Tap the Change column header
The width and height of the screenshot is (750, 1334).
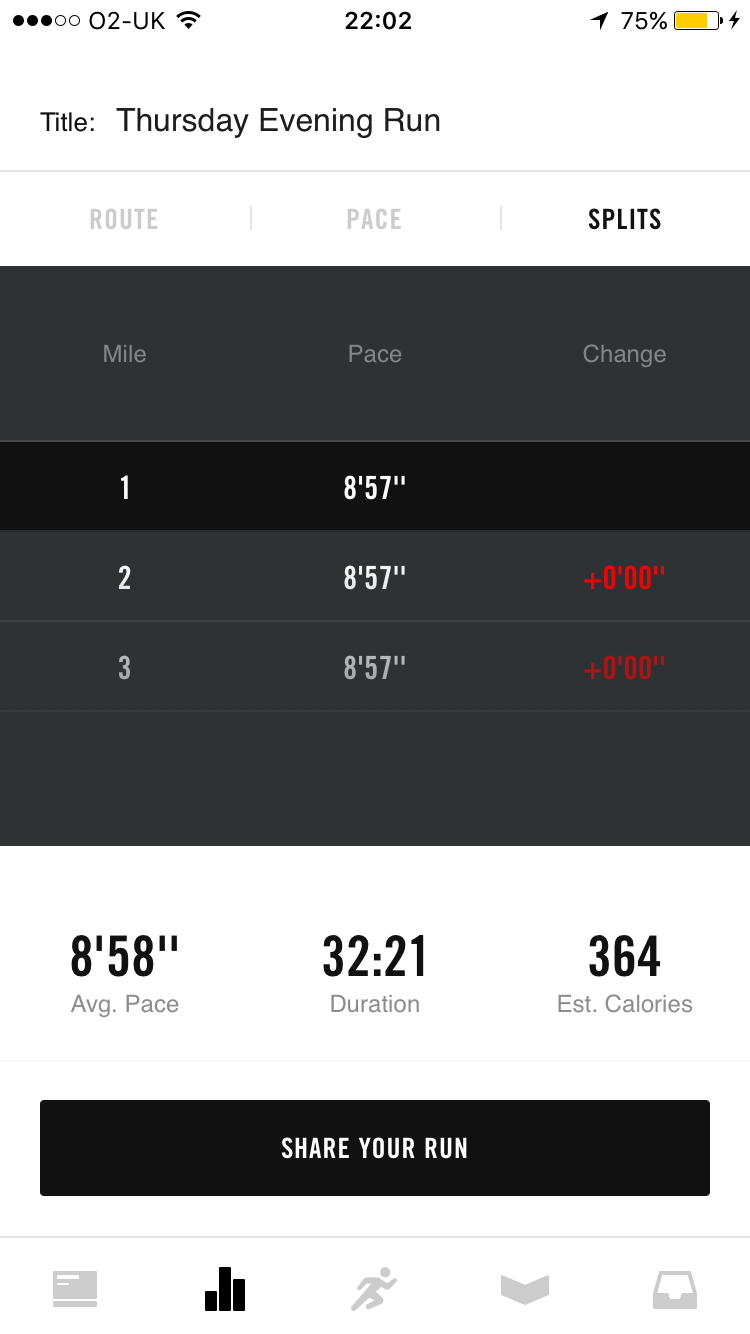pyautogui.click(x=624, y=354)
